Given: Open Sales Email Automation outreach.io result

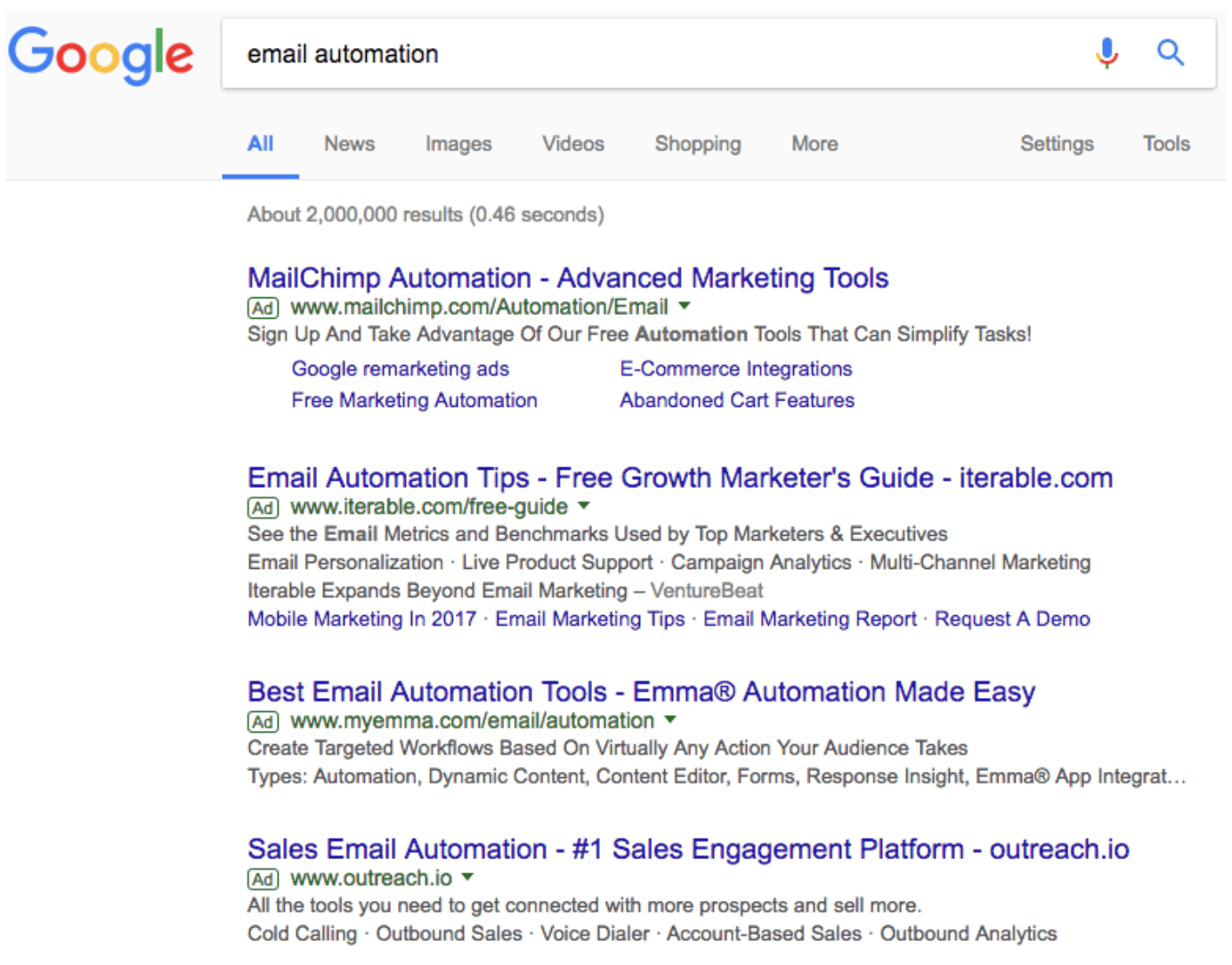Looking at the screenshot, I should pyautogui.click(x=688, y=850).
